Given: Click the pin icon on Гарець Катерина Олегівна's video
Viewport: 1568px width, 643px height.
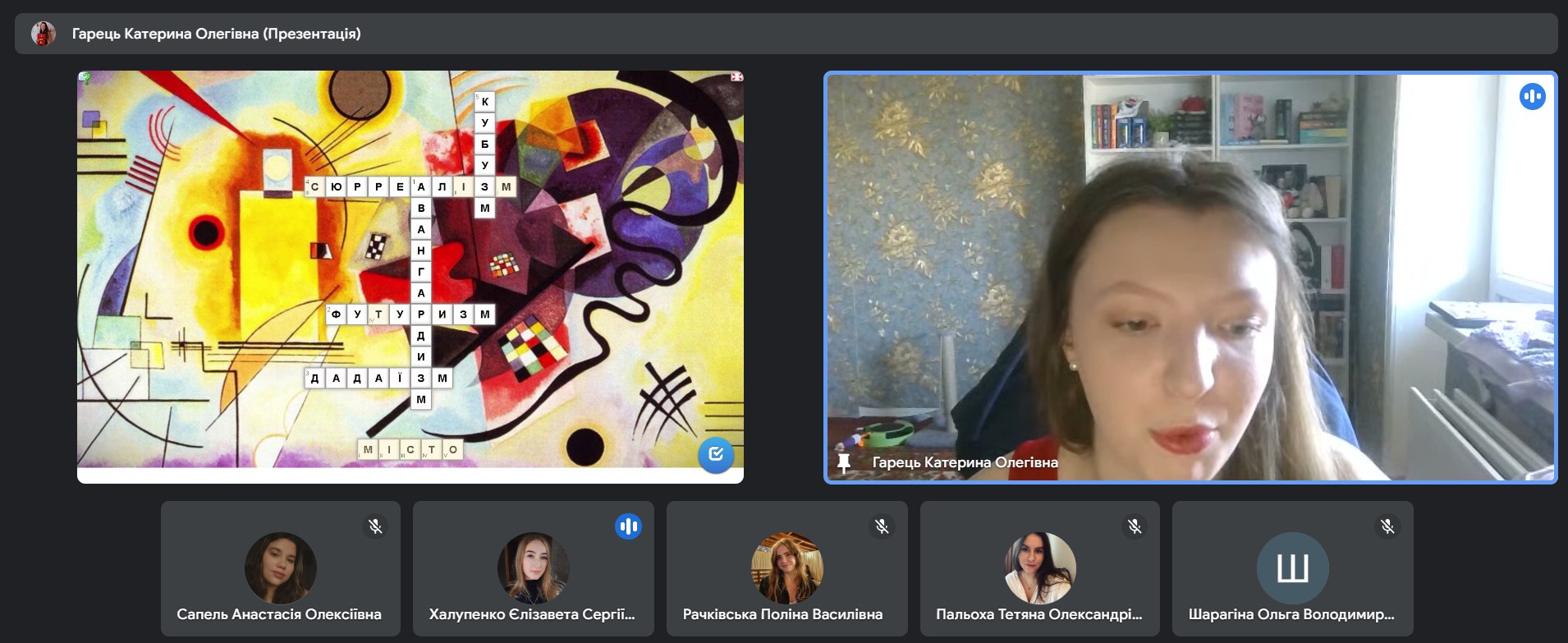Looking at the screenshot, I should (x=844, y=463).
